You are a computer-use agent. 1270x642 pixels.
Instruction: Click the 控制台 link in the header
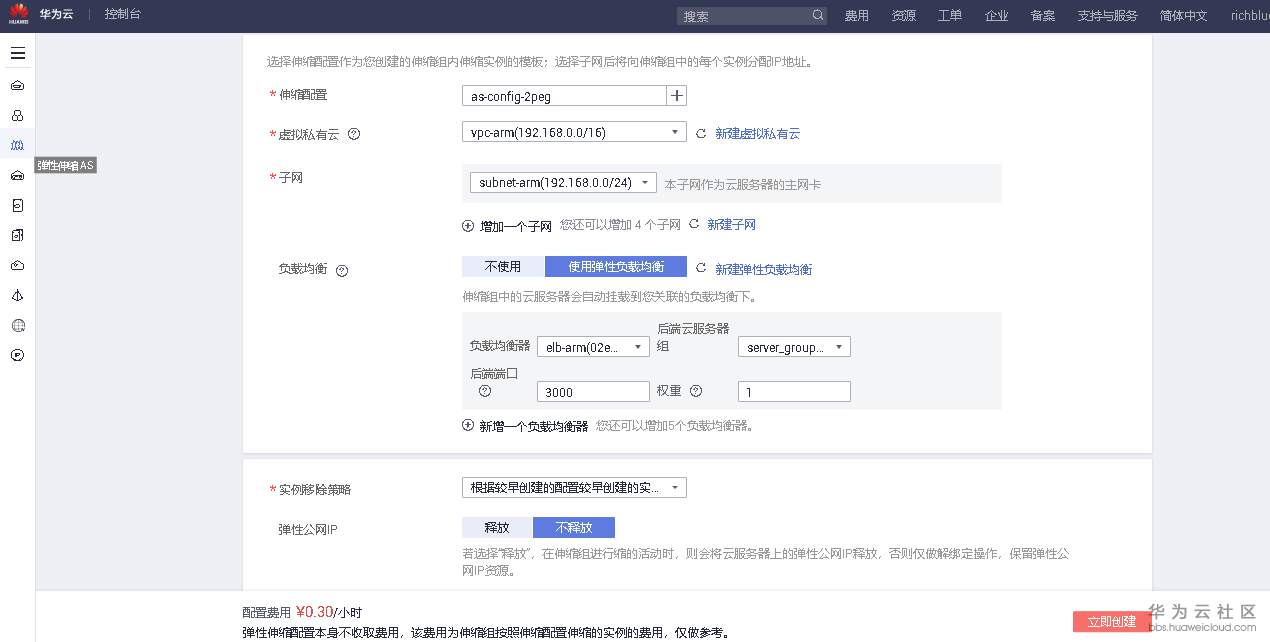coord(123,15)
